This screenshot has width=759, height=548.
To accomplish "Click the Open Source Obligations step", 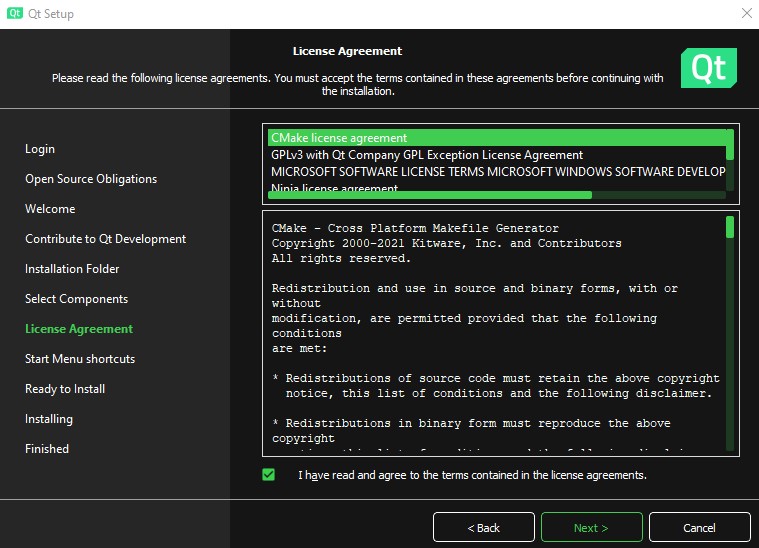I will point(91,179).
